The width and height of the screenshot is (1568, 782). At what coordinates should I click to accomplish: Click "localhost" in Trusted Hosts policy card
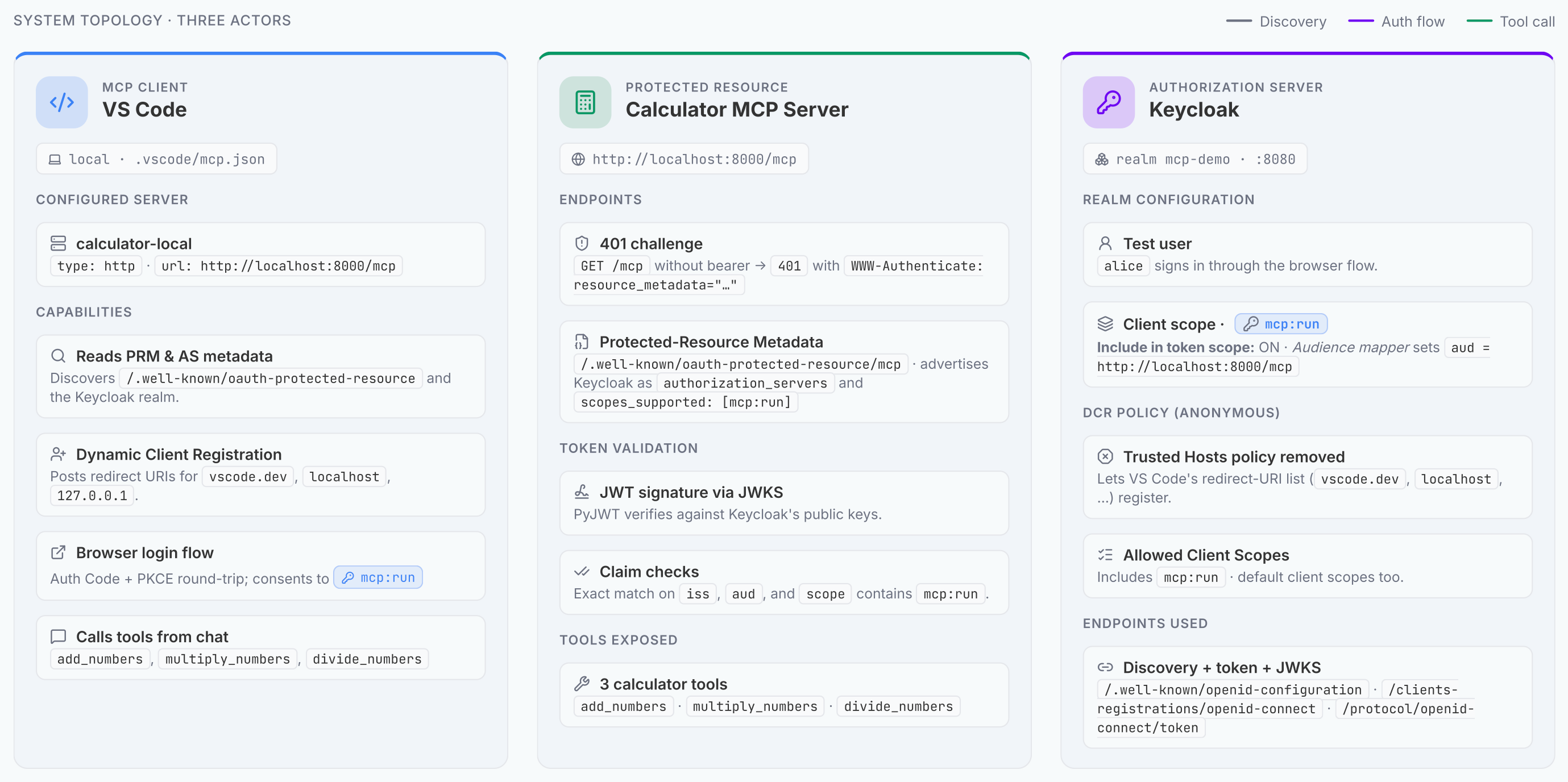[1457, 479]
